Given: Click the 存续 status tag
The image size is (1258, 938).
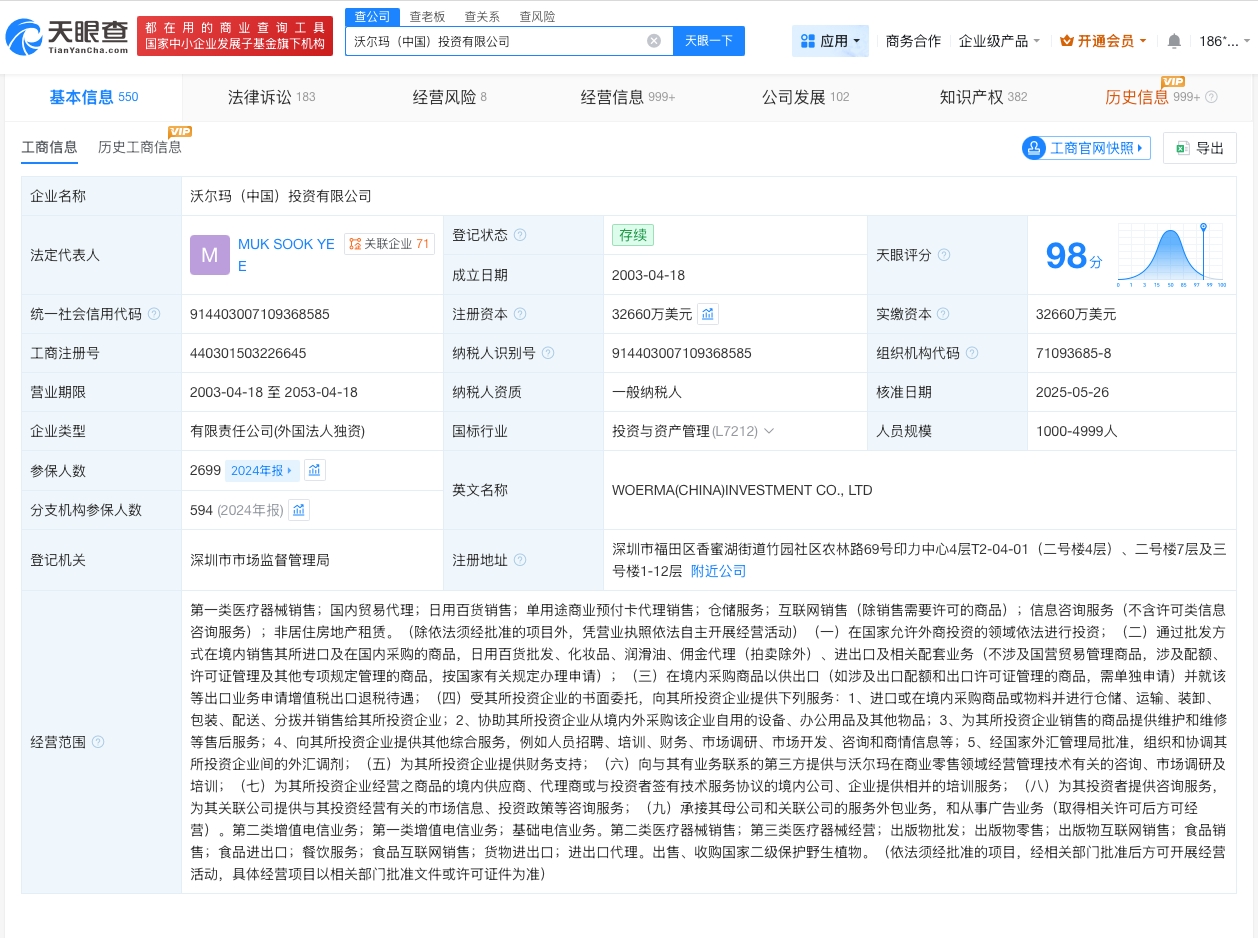Looking at the screenshot, I should pyautogui.click(x=632, y=235).
